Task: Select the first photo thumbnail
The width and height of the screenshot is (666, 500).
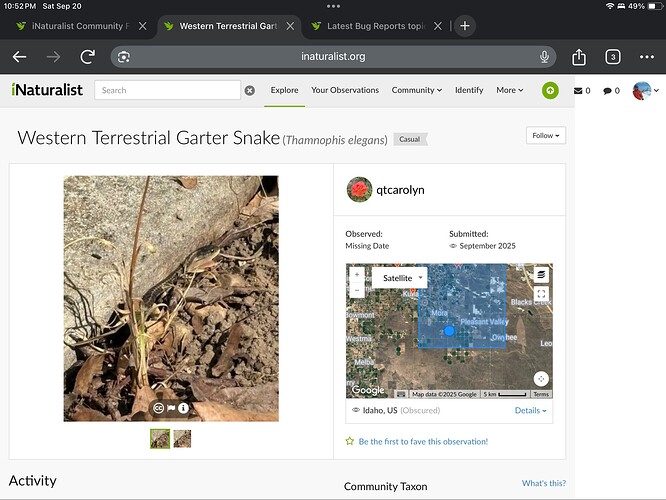Action: (160, 439)
